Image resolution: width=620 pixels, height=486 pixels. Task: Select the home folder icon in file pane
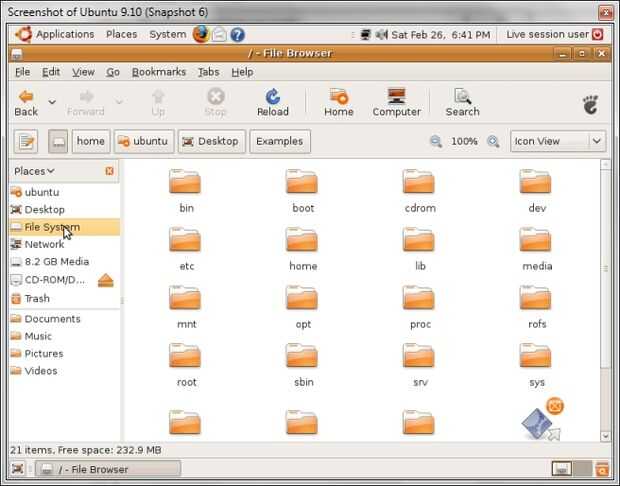(x=302, y=240)
